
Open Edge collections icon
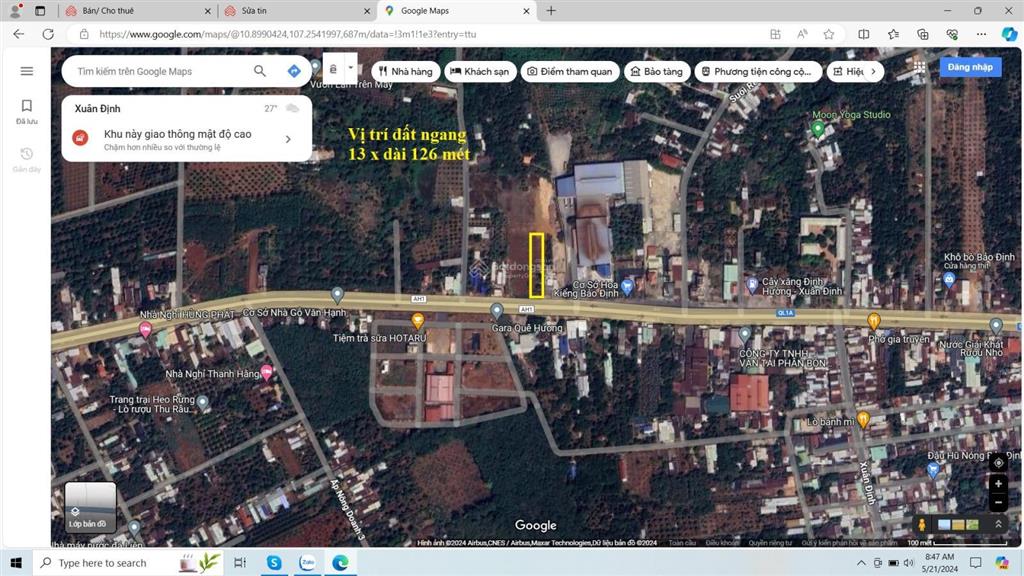pos(922,34)
